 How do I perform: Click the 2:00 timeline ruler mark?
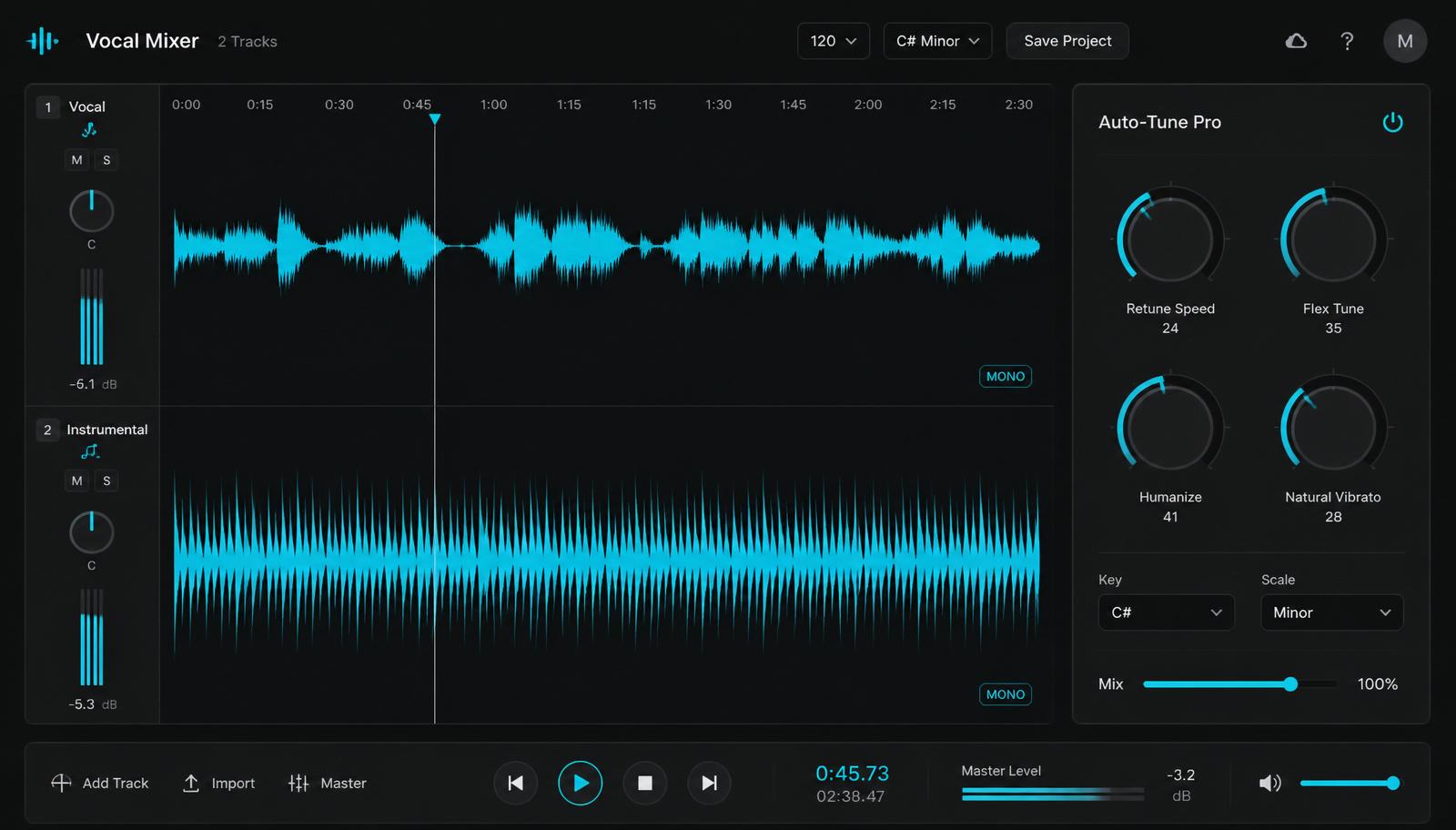point(868,105)
